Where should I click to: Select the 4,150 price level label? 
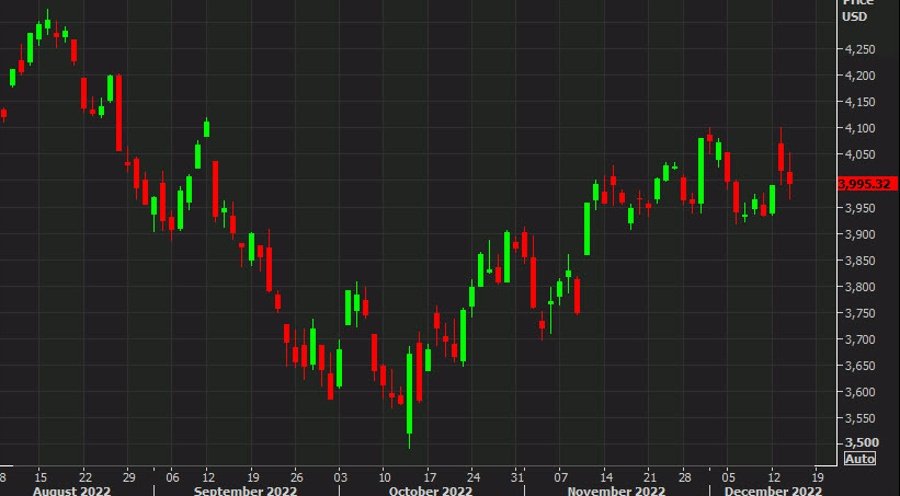(860, 102)
